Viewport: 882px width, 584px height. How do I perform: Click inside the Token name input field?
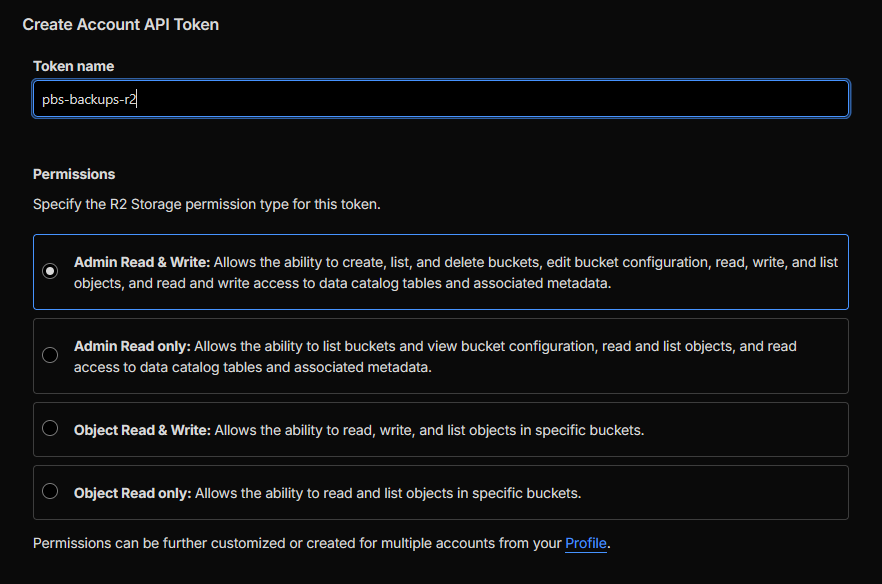pyautogui.click(x=440, y=98)
